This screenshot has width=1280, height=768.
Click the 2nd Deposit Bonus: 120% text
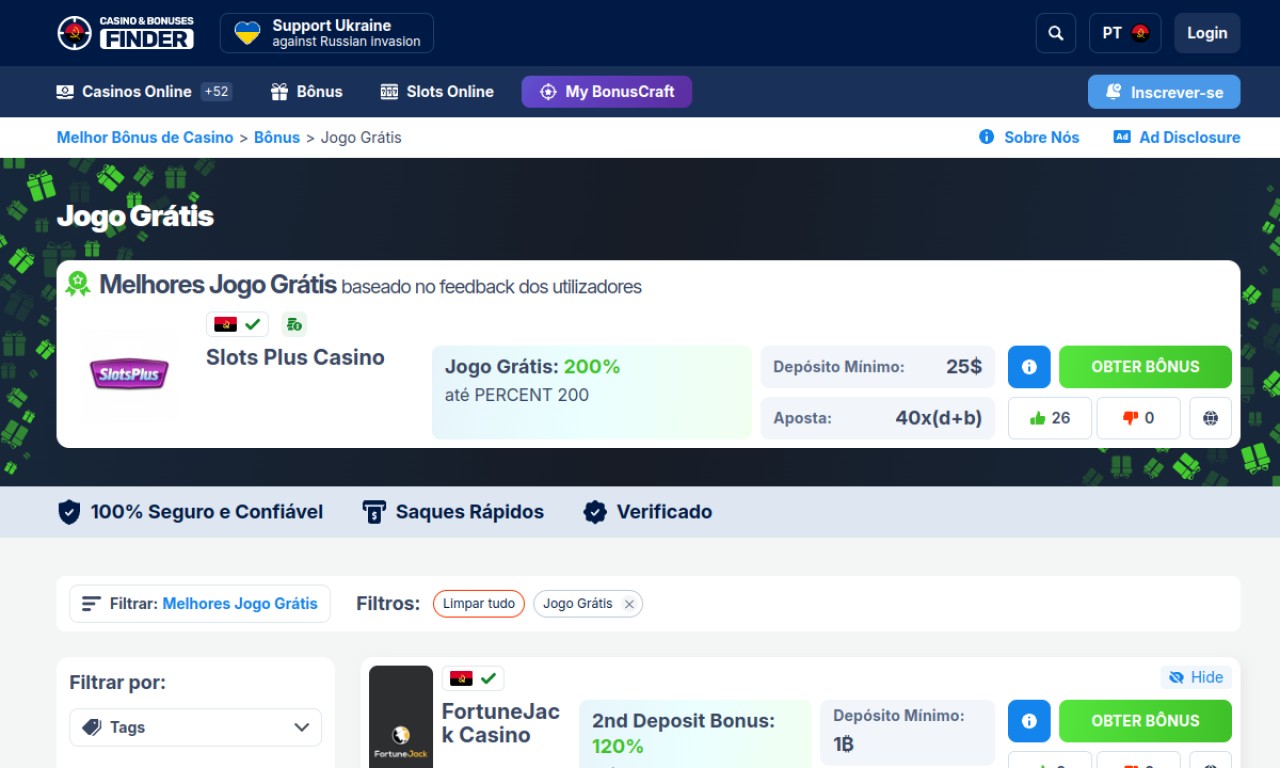tap(683, 733)
